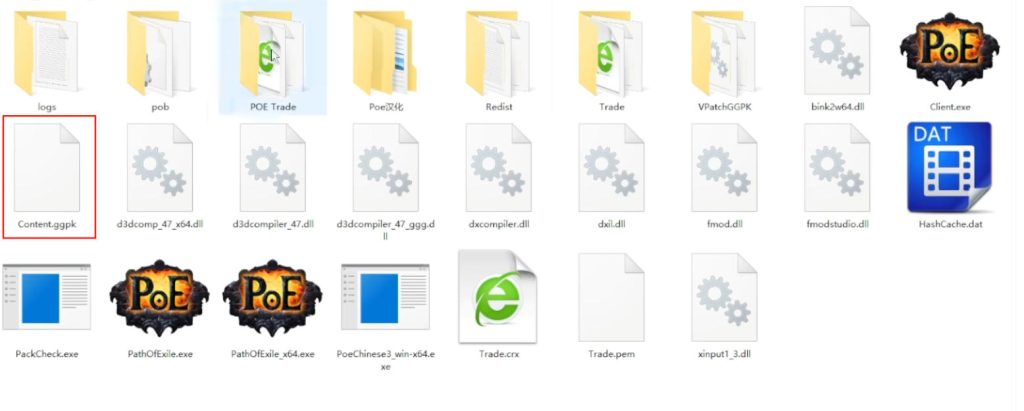This screenshot has width=1024, height=411.
Task: Click the 'xinput1_3.dll' file name
Action: point(724,354)
